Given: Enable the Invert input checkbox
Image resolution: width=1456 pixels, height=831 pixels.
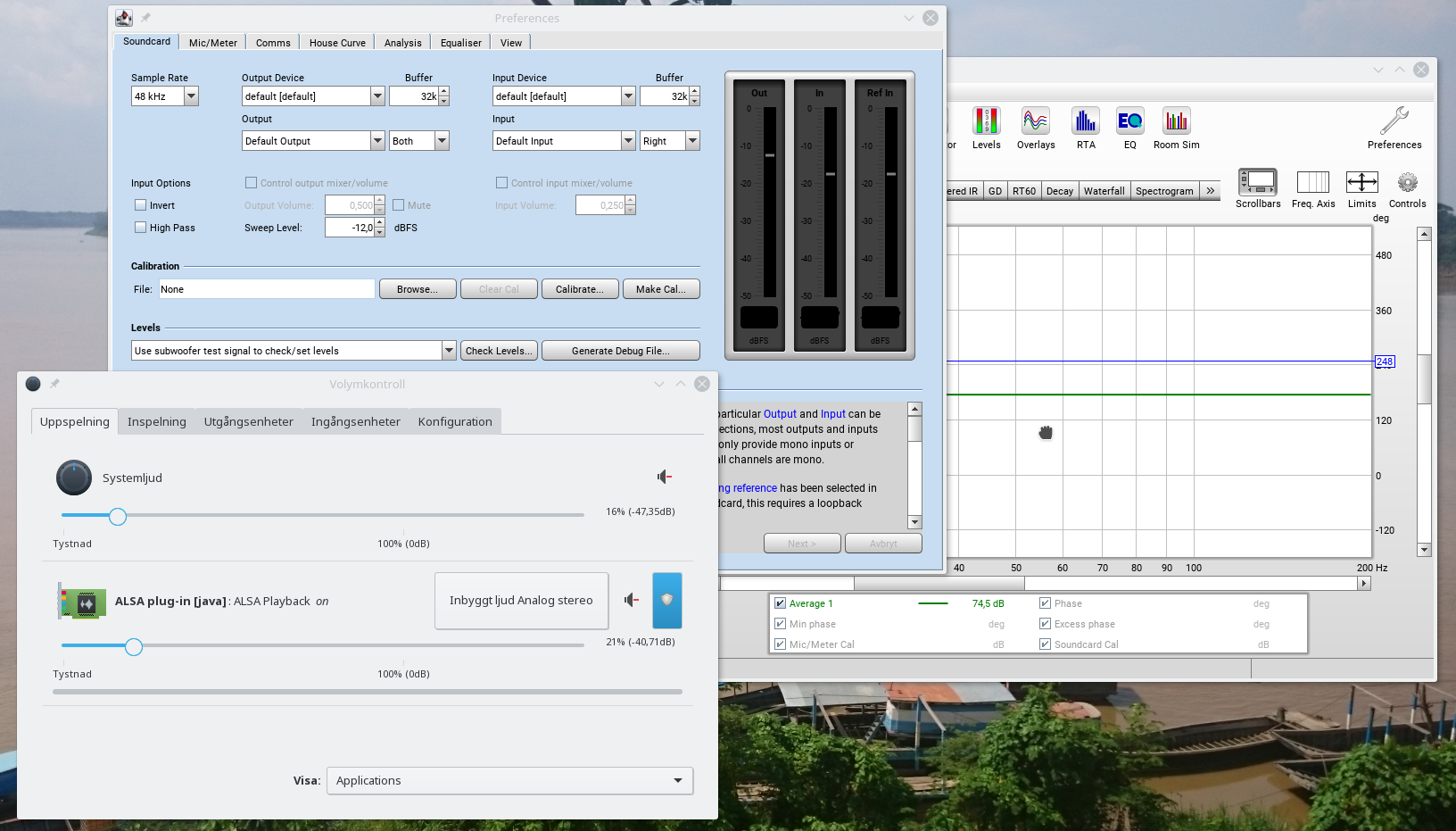Looking at the screenshot, I should (x=141, y=205).
